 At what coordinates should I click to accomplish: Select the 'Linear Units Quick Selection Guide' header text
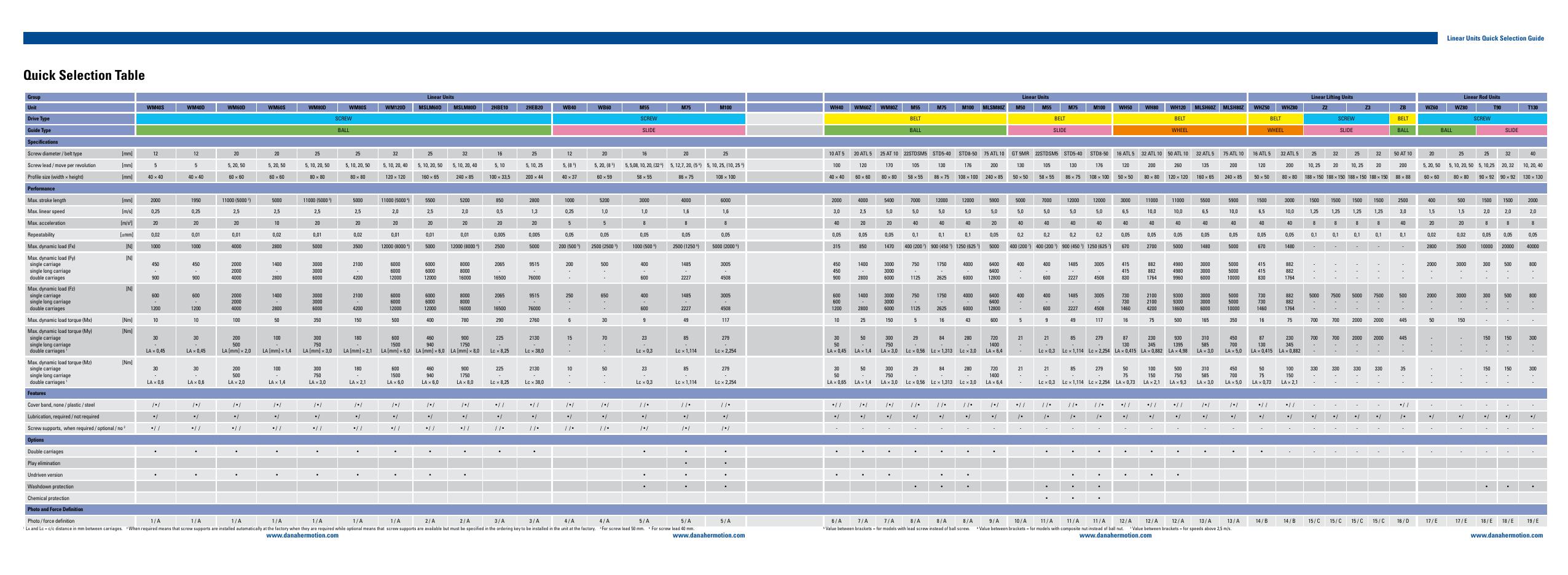[x=1495, y=38]
